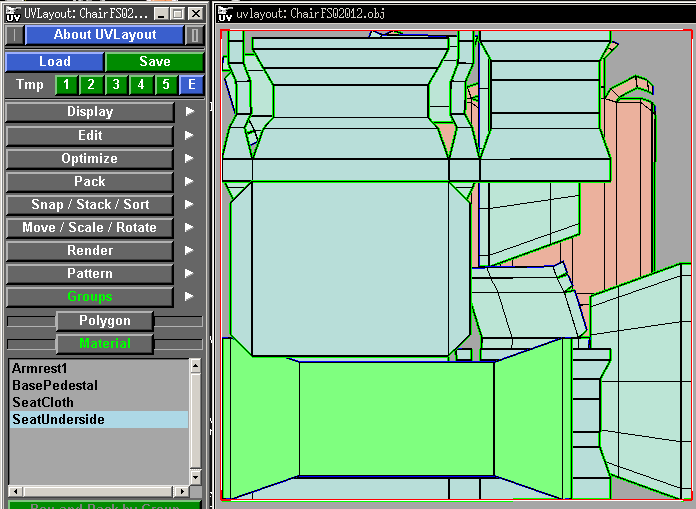Open the Render panel
696x509 pixels.
pyautogui.click(x=90, y=250)
